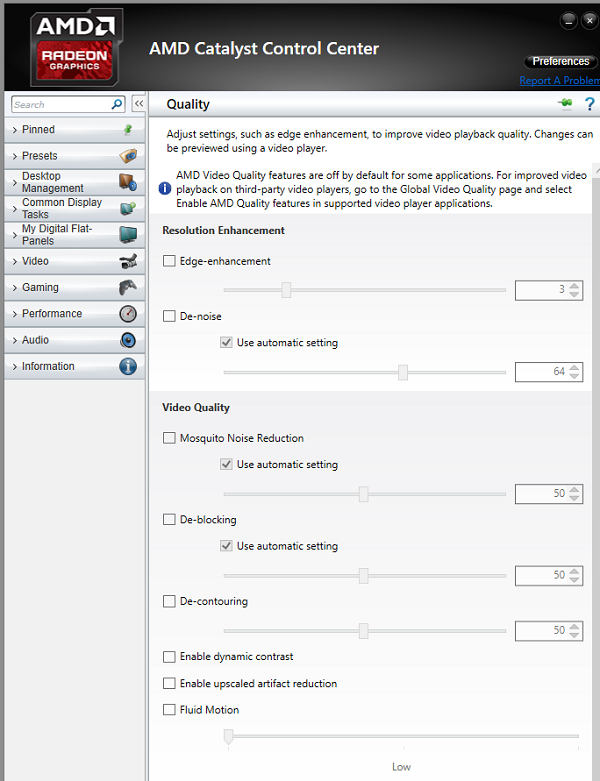Expand the Performance section arrow

pyautogui.click(x=14, y=314)
